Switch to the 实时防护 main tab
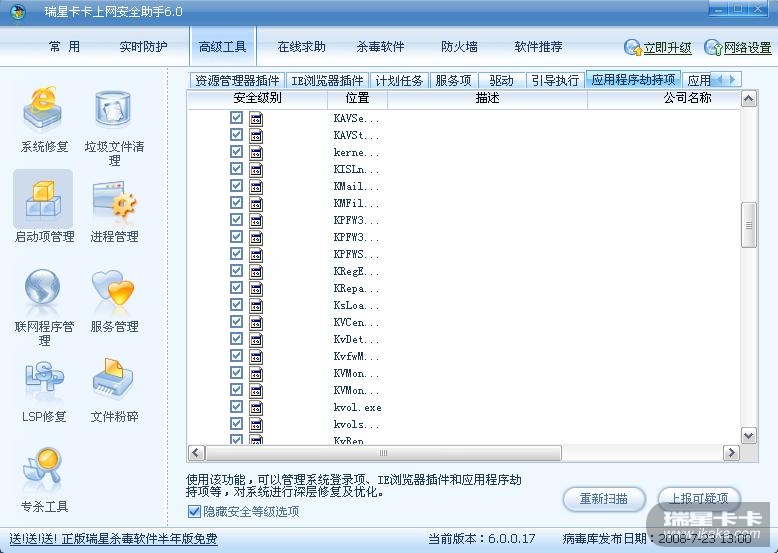 (143, 47)
